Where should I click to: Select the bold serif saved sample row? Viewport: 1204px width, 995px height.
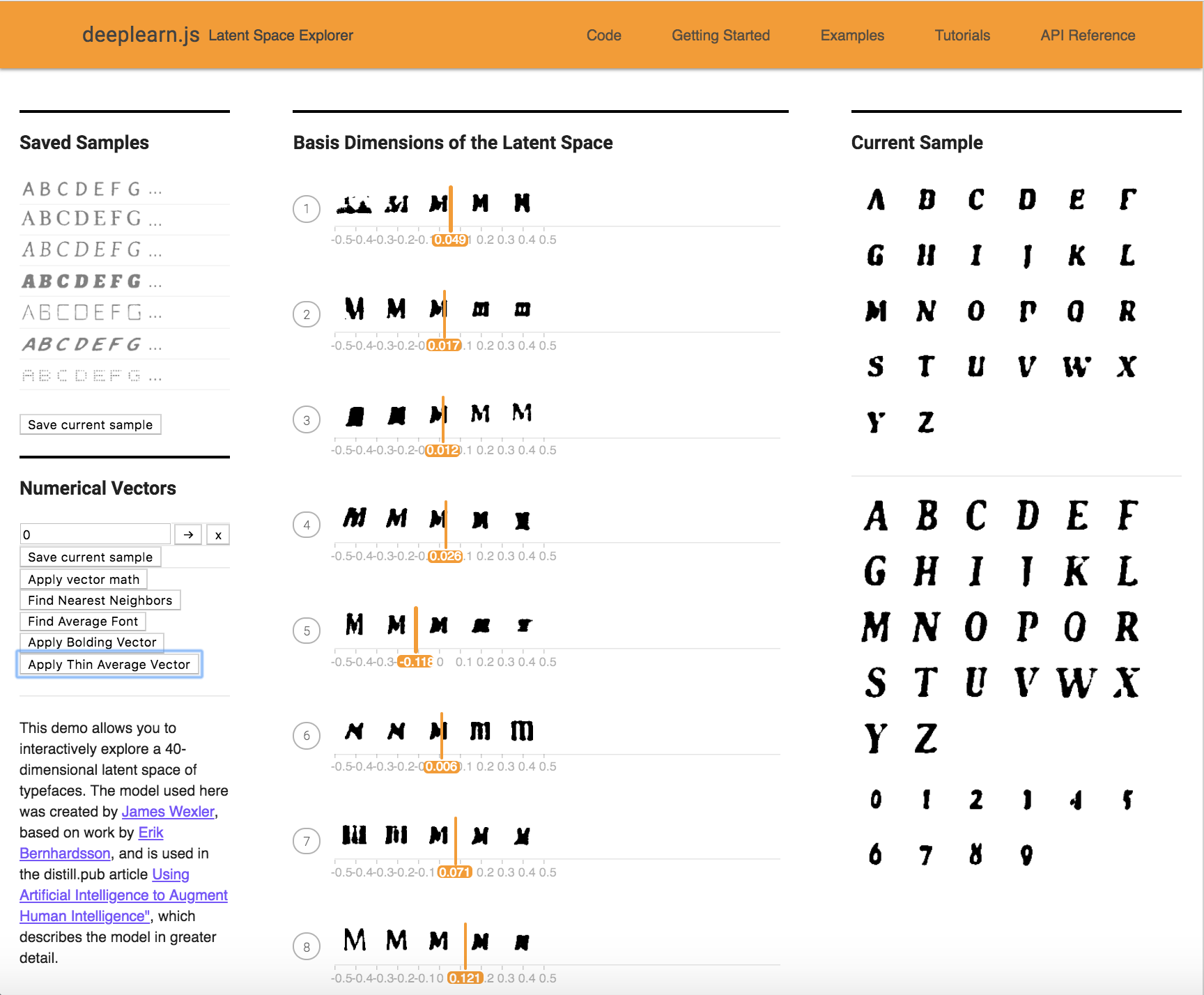(125, 281)
